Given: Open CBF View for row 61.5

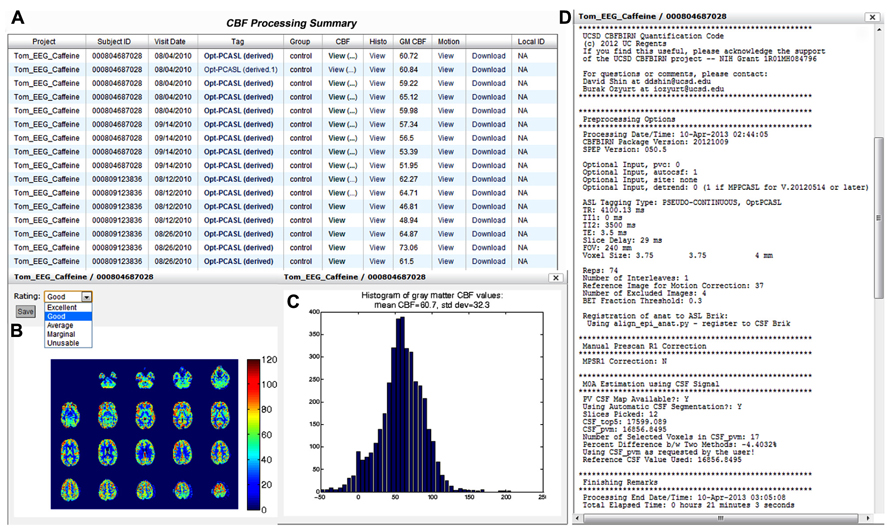Looking at the screenshot, I should point(337,261).
